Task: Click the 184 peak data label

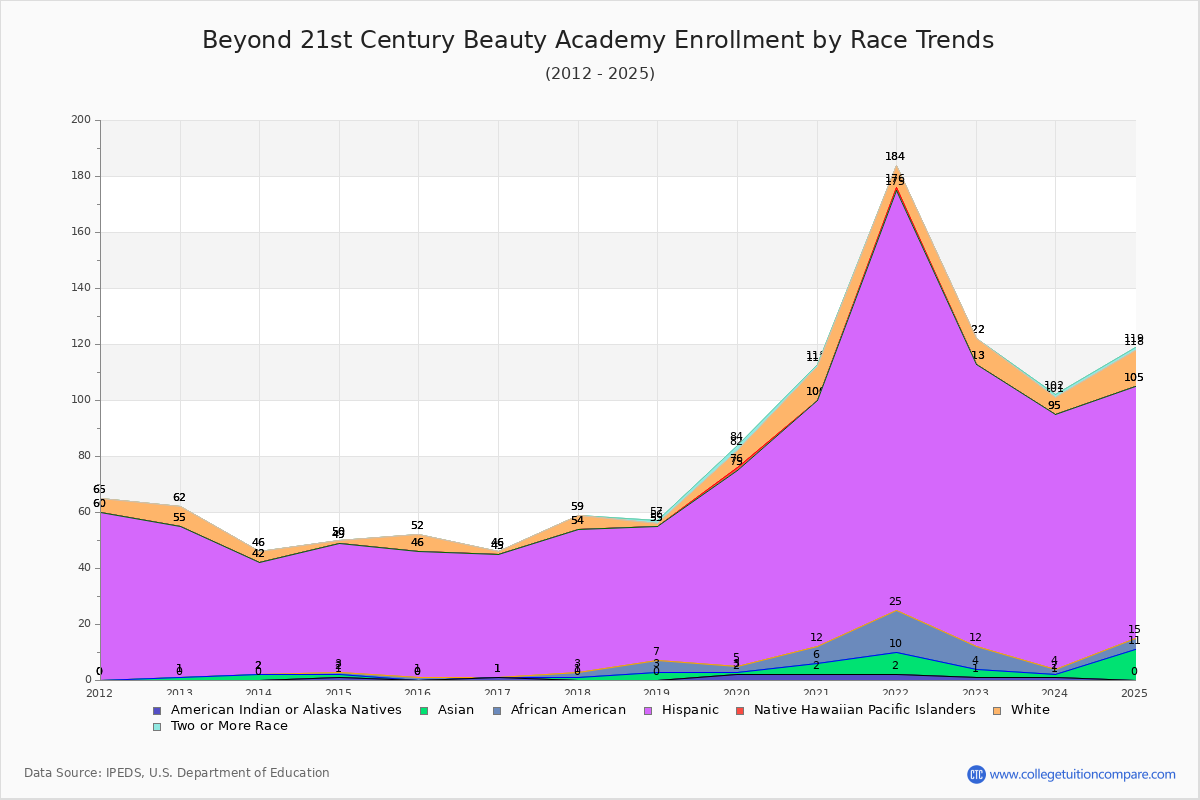Action: (x=895, y=156)
